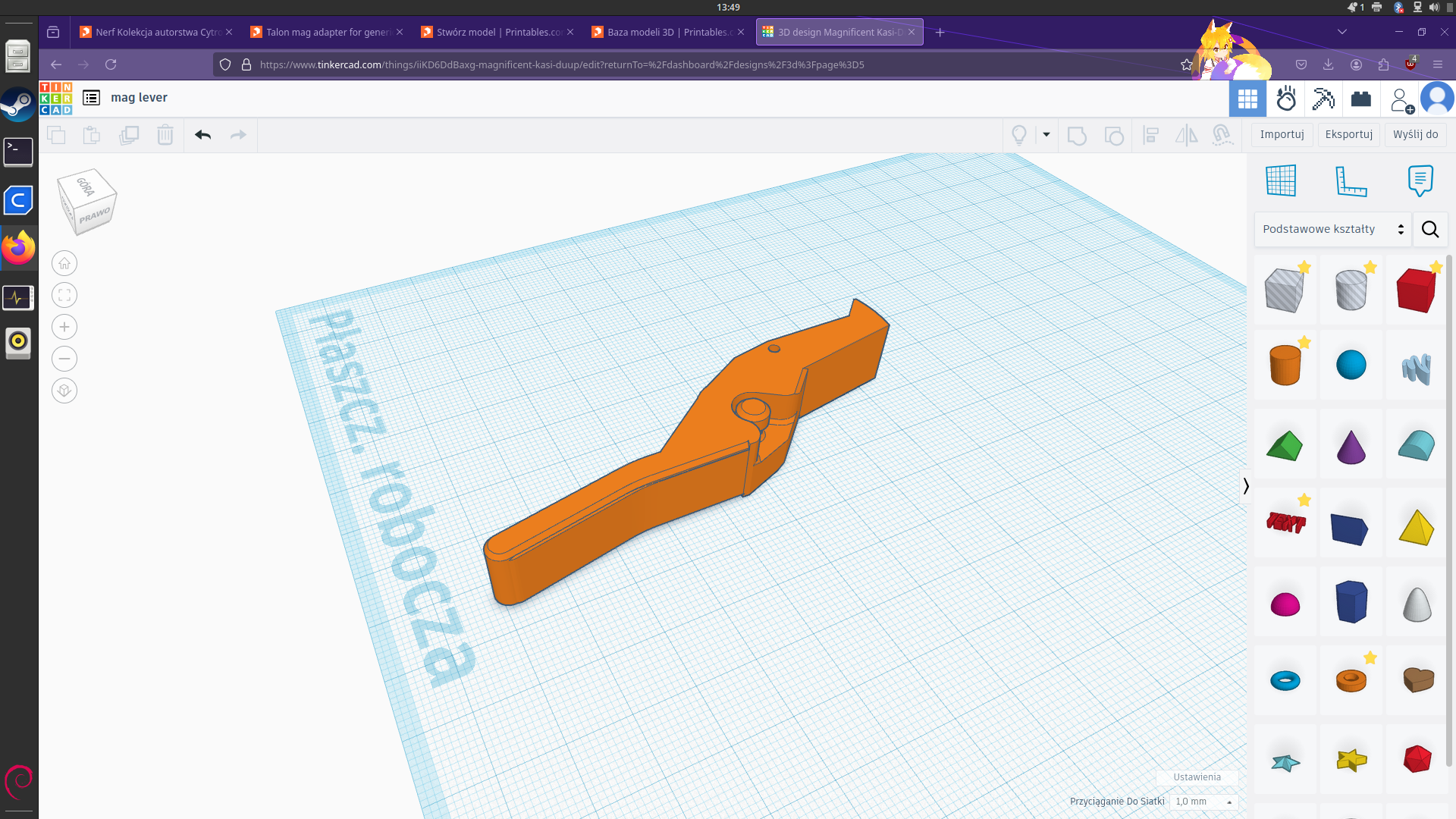Image resolution: width=1456 pixels, height=819 pixels.
Task: Open the blocks pickaxe mode
Action: point(1323,99)
